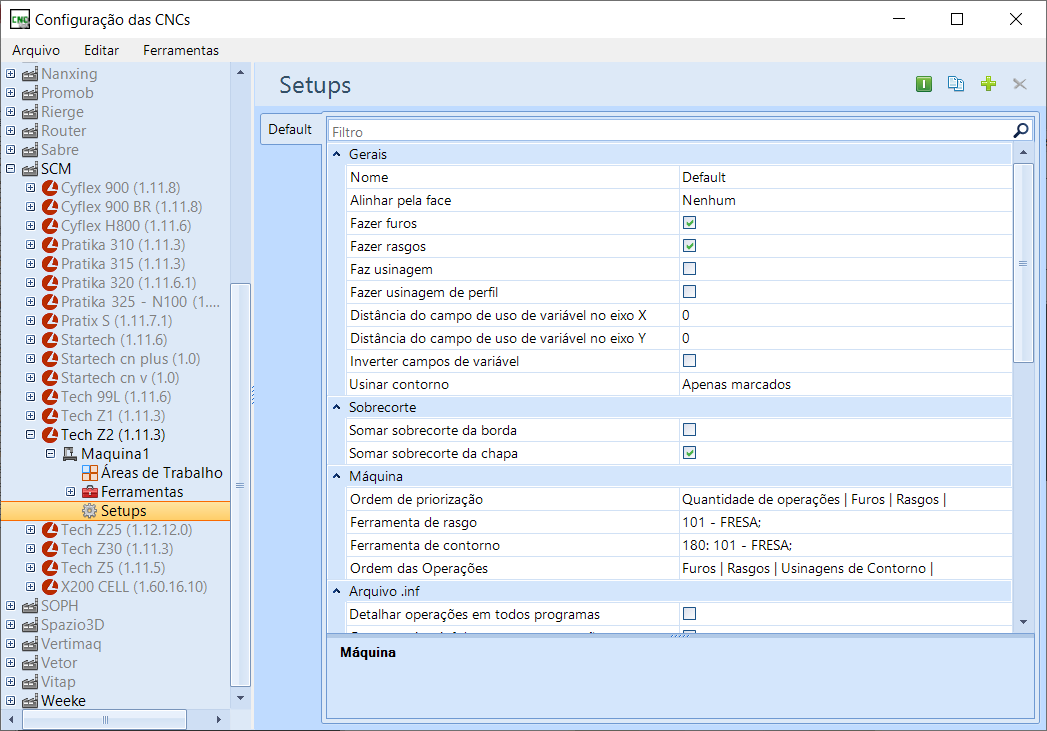The height and width of the screenshot is (731, 1047).
Task: Click the copy setup icon
Action: point(956,84)
